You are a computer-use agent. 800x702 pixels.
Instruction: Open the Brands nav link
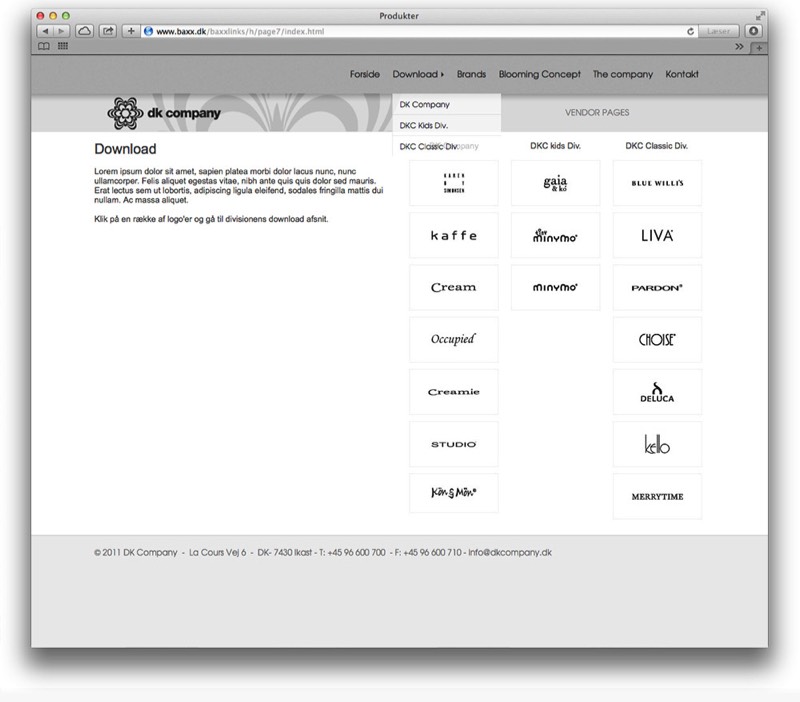pos(471,74)
